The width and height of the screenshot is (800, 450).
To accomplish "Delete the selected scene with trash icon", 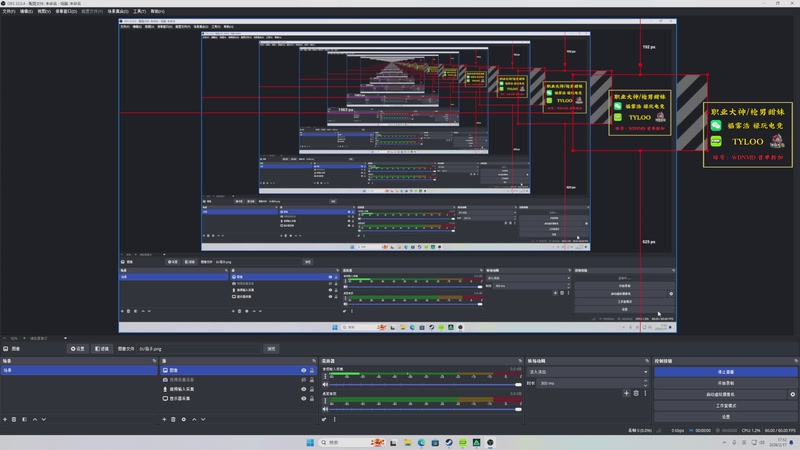I will click(14, 419).
